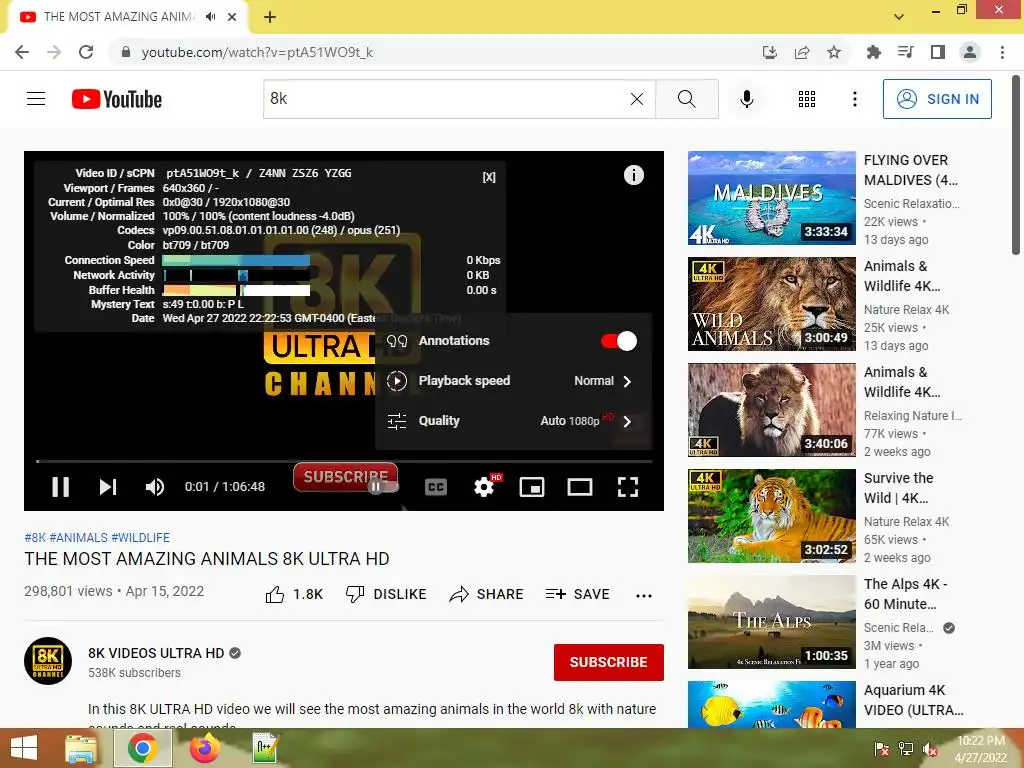The image size is (1024, 768).
Task: Open Notepad++ from taskbar
Action: (266, 748)
